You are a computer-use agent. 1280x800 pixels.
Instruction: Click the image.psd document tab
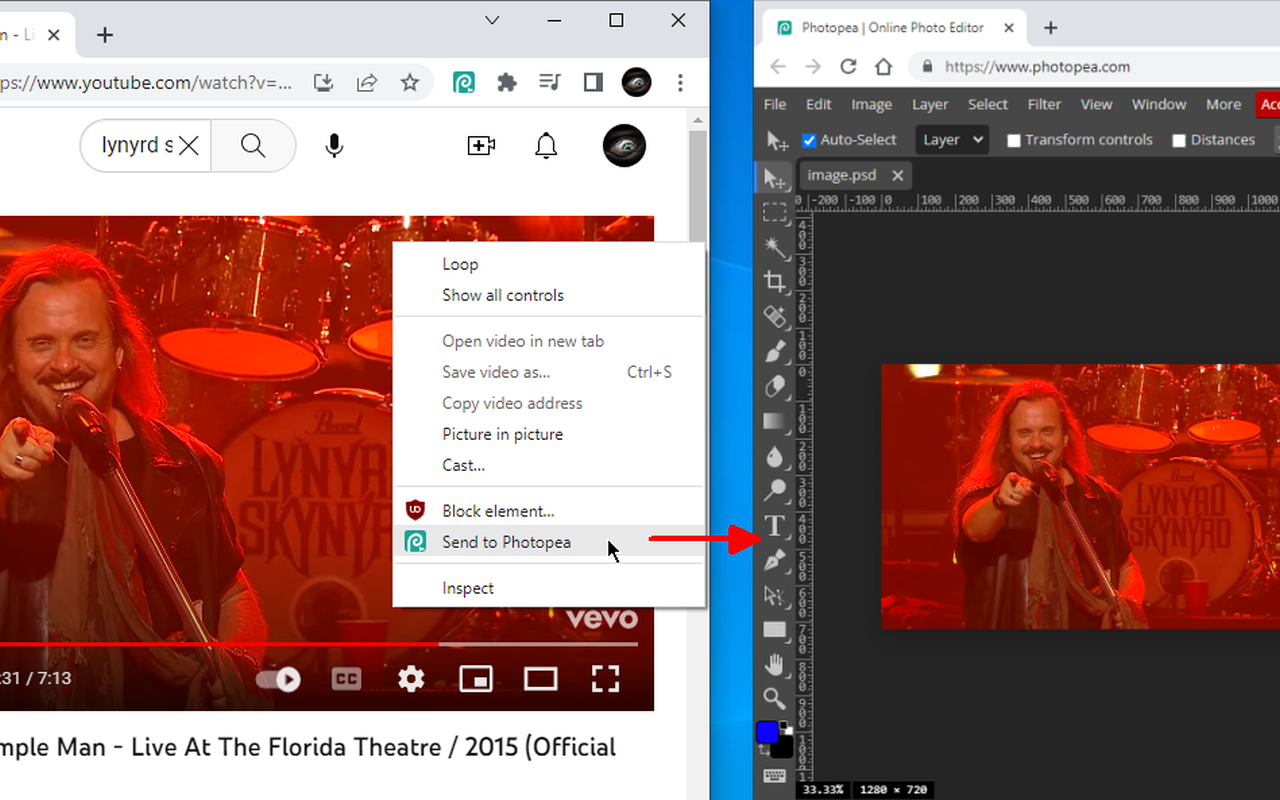pyautogui.click(x=841, y=174)
